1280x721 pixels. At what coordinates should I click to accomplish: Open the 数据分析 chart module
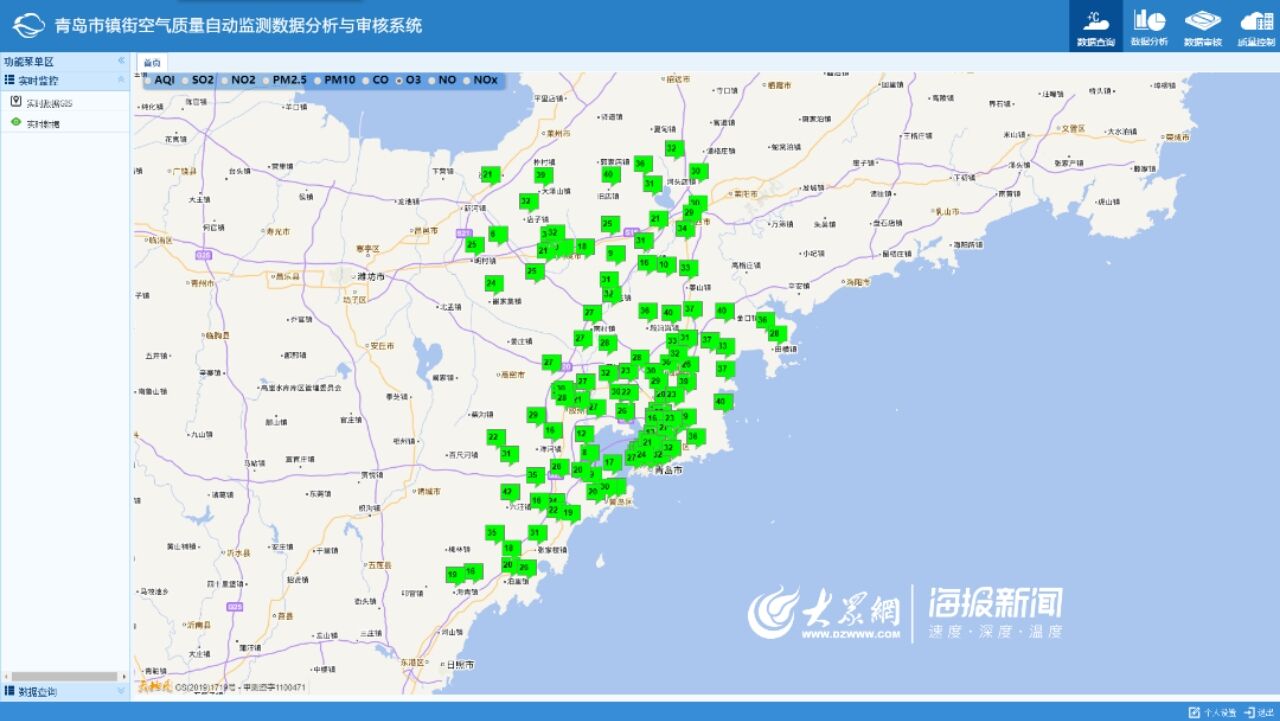click(x=1149, y=26)
